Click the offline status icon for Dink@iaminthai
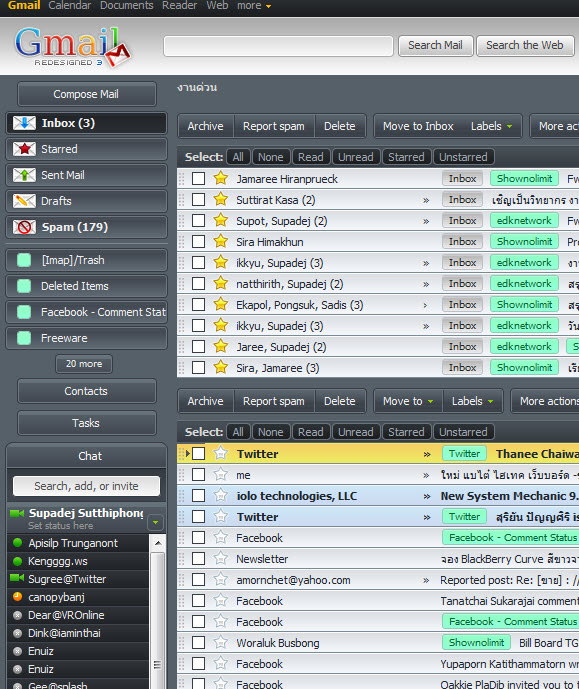 coord(18,633)
